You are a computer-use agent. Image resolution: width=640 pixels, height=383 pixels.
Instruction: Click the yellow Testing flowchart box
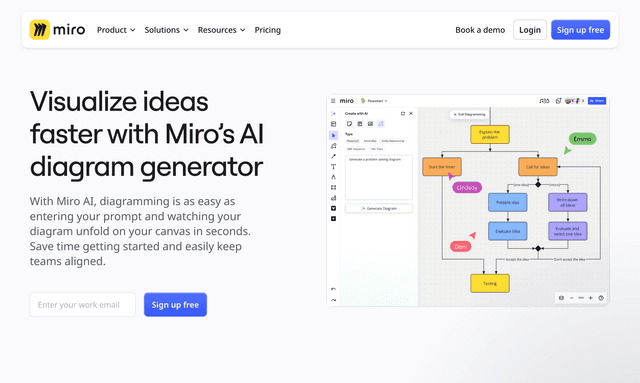tap(490, 283)
